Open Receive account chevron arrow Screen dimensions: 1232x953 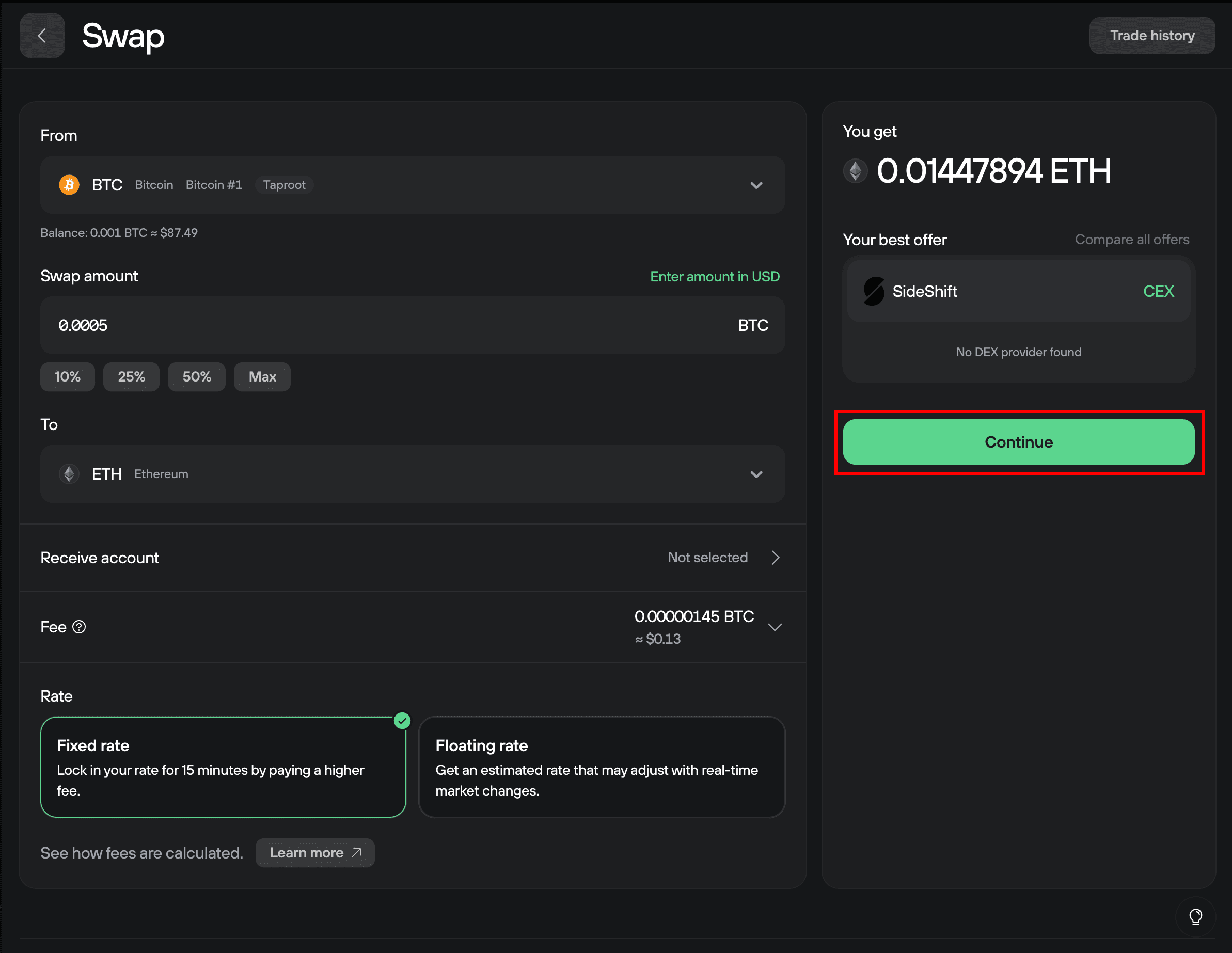pos(776,558)
